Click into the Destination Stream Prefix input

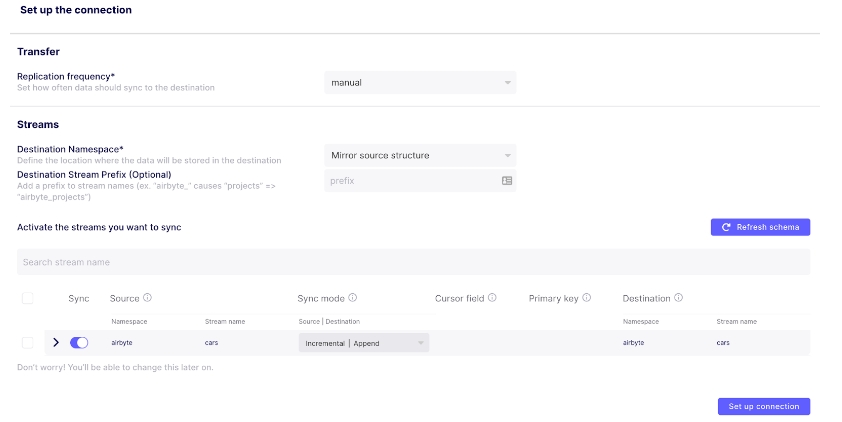click(x=410, y=181)
